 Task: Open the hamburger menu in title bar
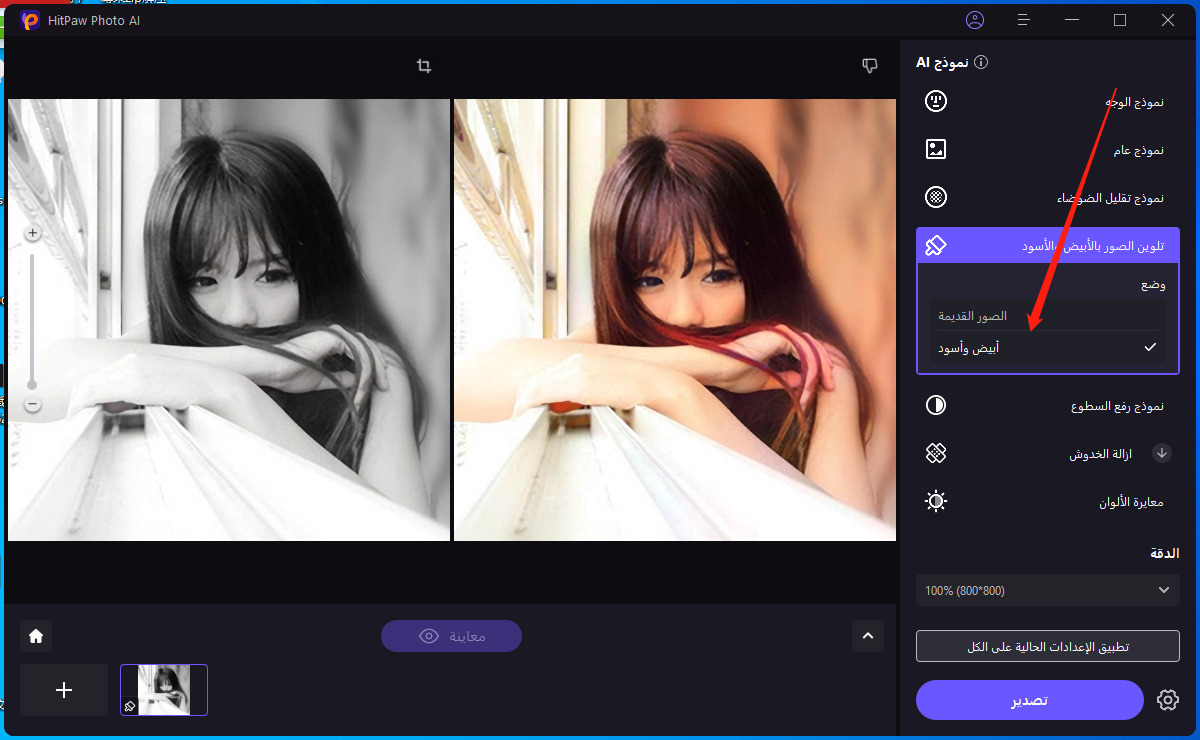(1023, 20)
